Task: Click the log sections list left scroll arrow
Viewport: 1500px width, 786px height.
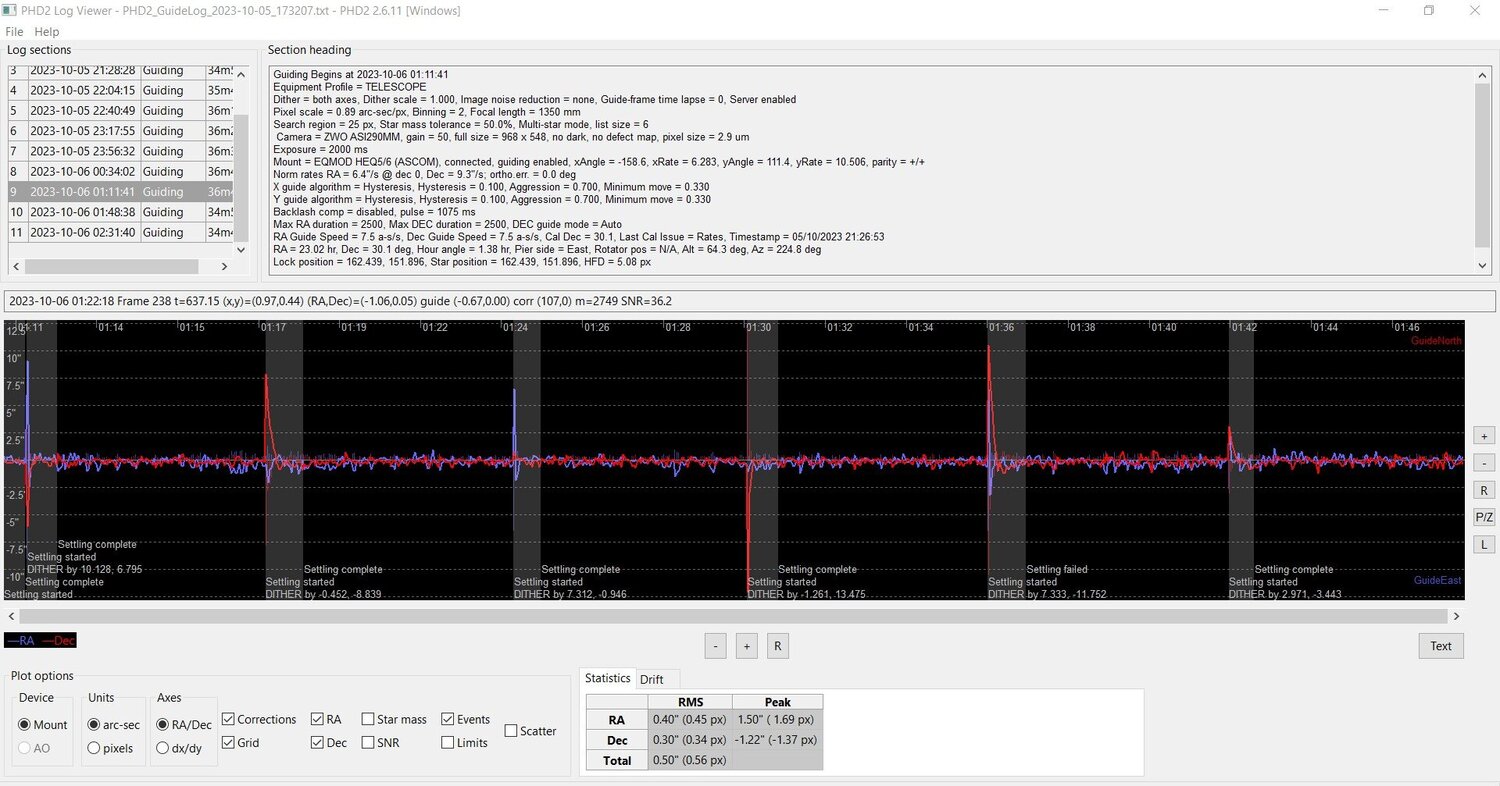Action: (15, 266)
